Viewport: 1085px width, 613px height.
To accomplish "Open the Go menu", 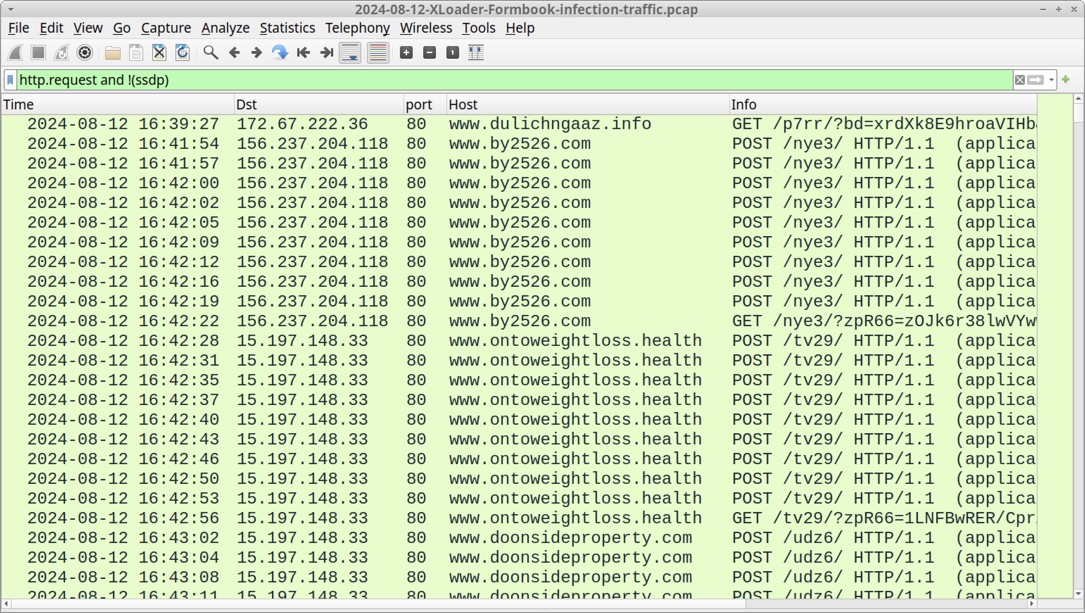I will point(122,28).
